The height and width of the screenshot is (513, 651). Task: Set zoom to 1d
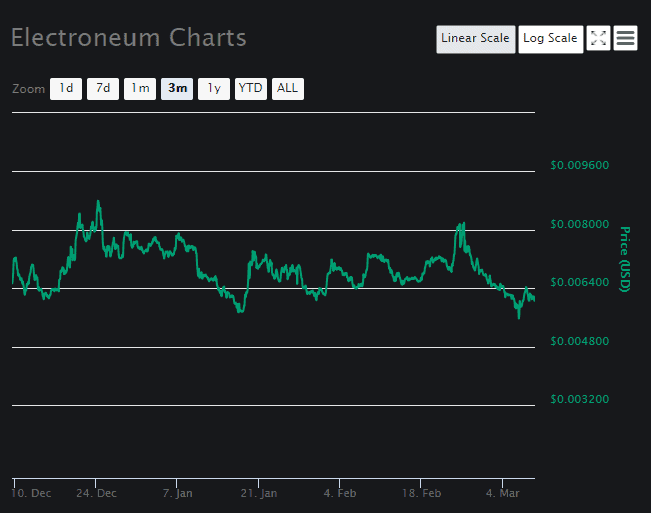tap(66, 89)
